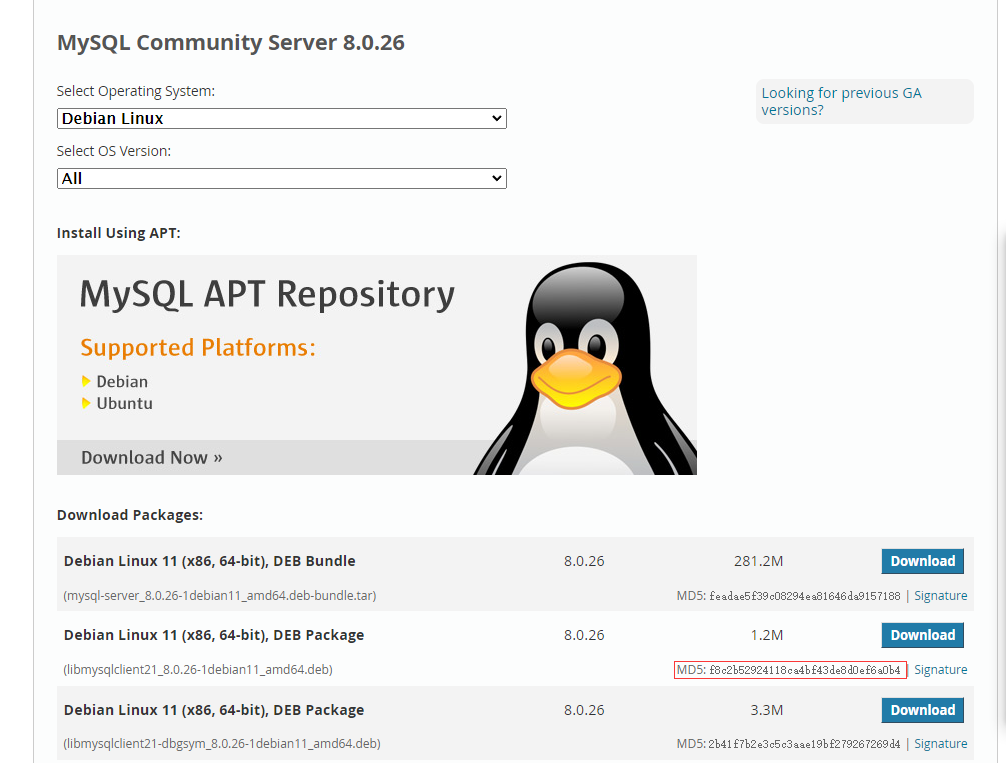Viewport: 1006px width, 763px height.
Task: Open Signature link for libmysqlclient21_8.0.26 package
Action: point(941,669)
